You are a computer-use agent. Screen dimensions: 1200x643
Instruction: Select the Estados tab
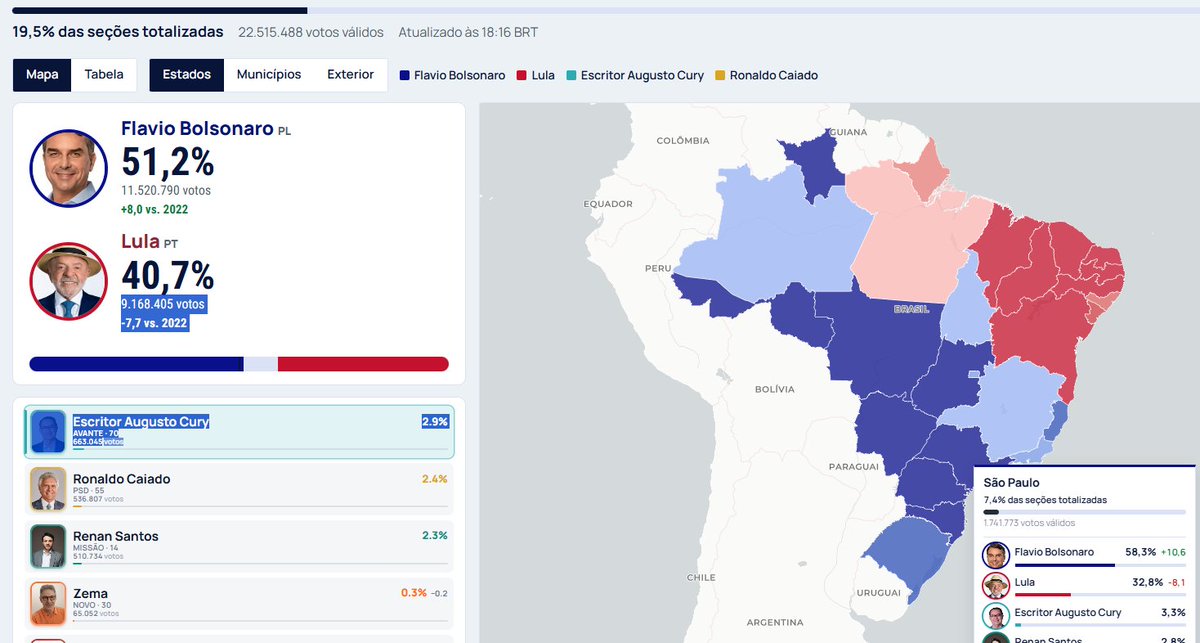tap(187, 75)
